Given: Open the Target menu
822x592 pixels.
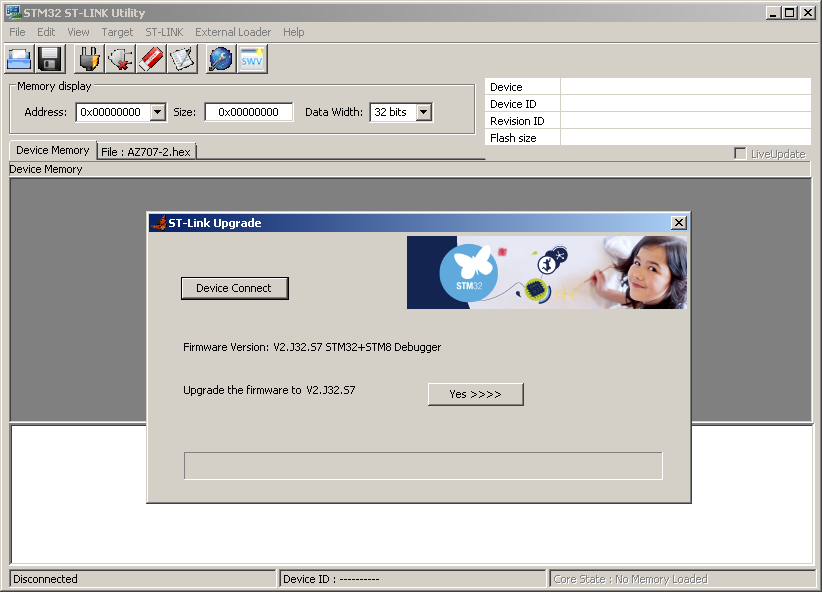Looking at the screenshot, I should pos(117,32).
